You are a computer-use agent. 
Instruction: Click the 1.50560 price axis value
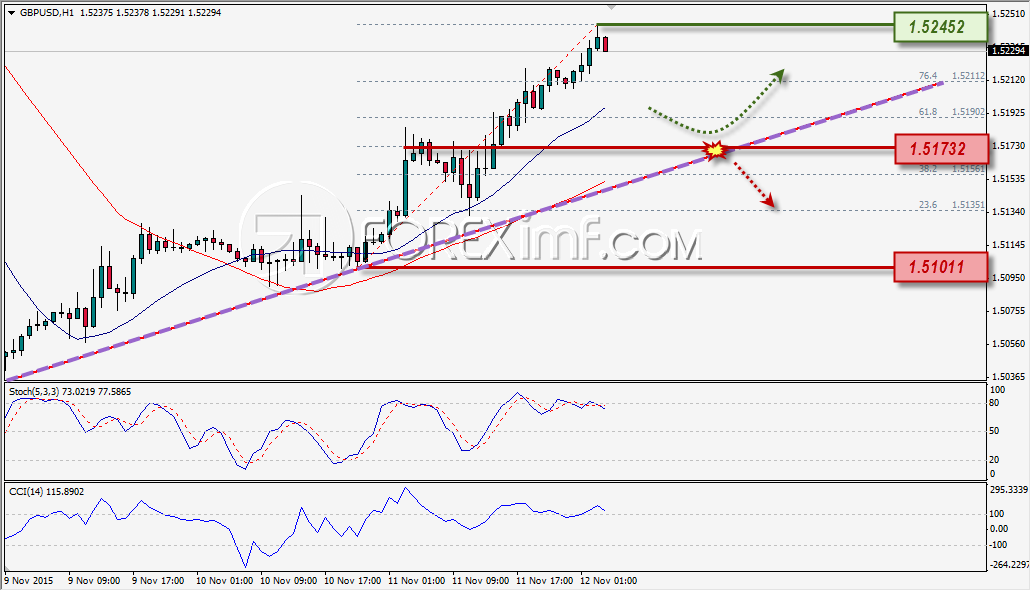point(1008,344)
